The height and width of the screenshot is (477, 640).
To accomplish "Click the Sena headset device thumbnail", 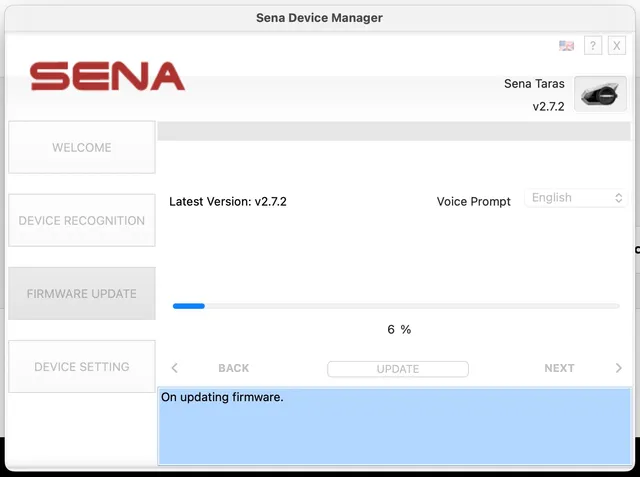I will (600, 94).
